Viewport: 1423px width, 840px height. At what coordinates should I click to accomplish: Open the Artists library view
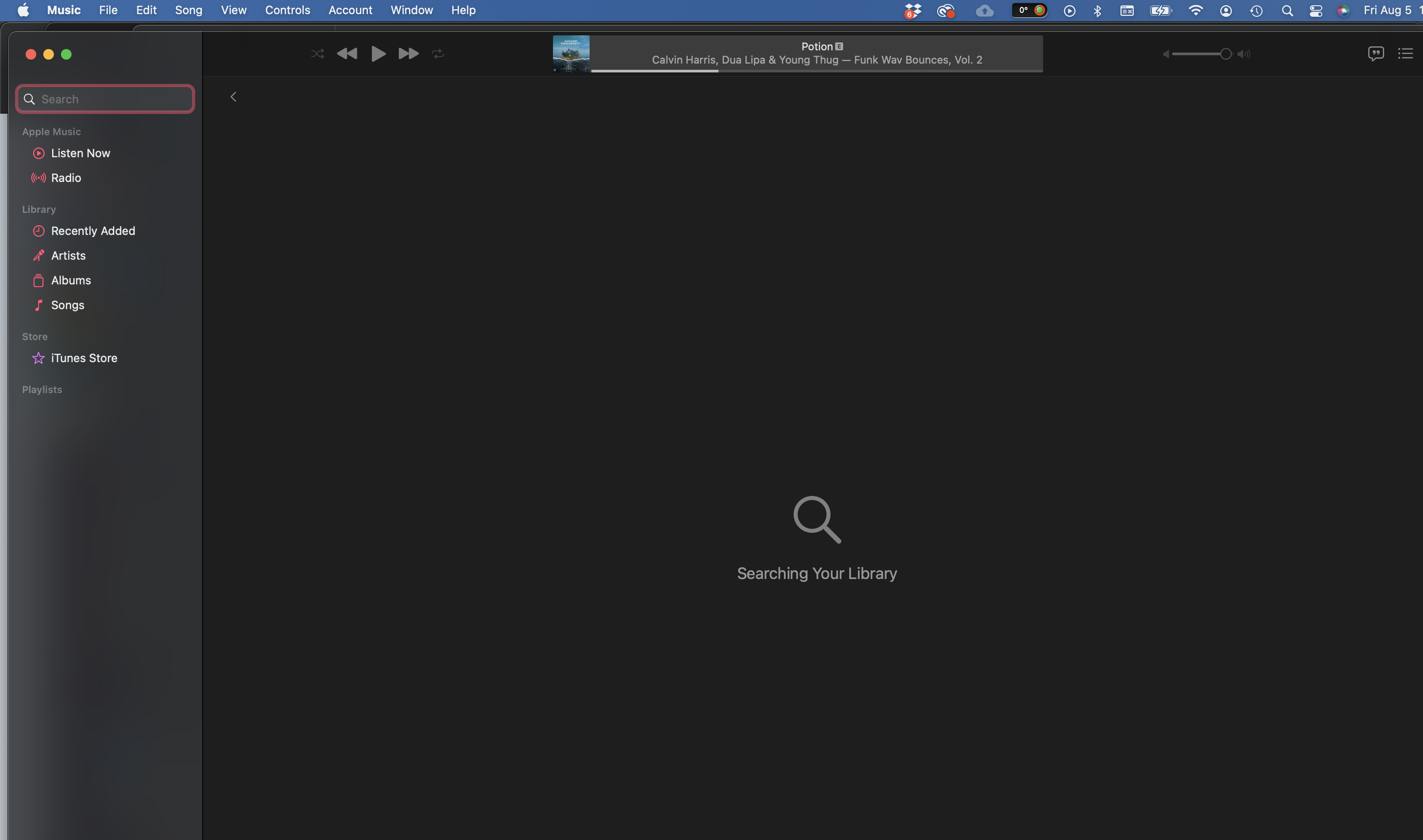click(x=68, y=256)
